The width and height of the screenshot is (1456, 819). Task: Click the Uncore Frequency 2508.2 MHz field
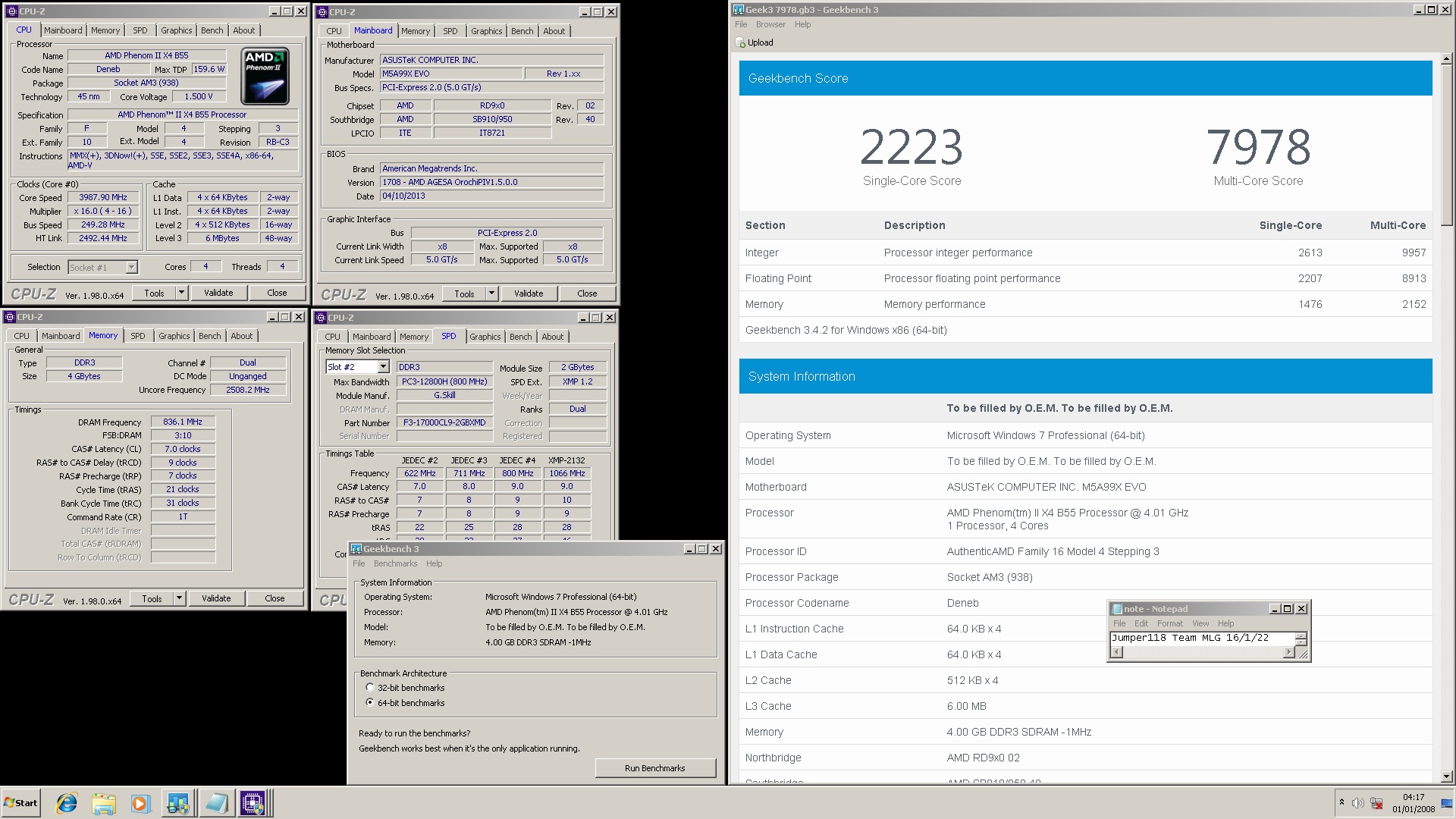(x=248, y=390)
